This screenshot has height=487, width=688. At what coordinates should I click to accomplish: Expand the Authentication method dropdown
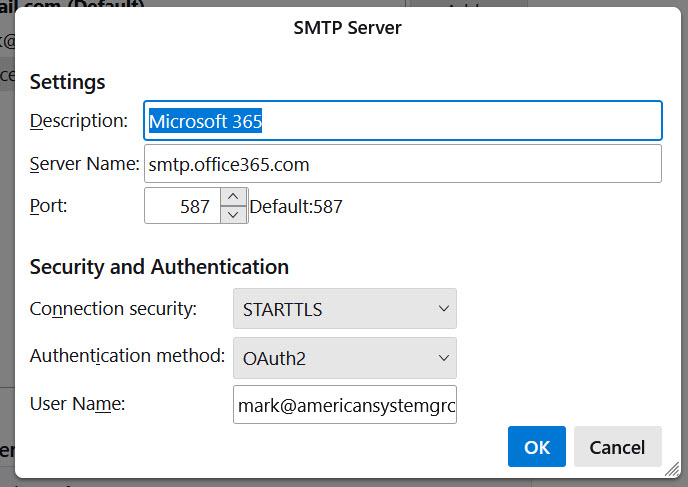[x=344, y=357]
